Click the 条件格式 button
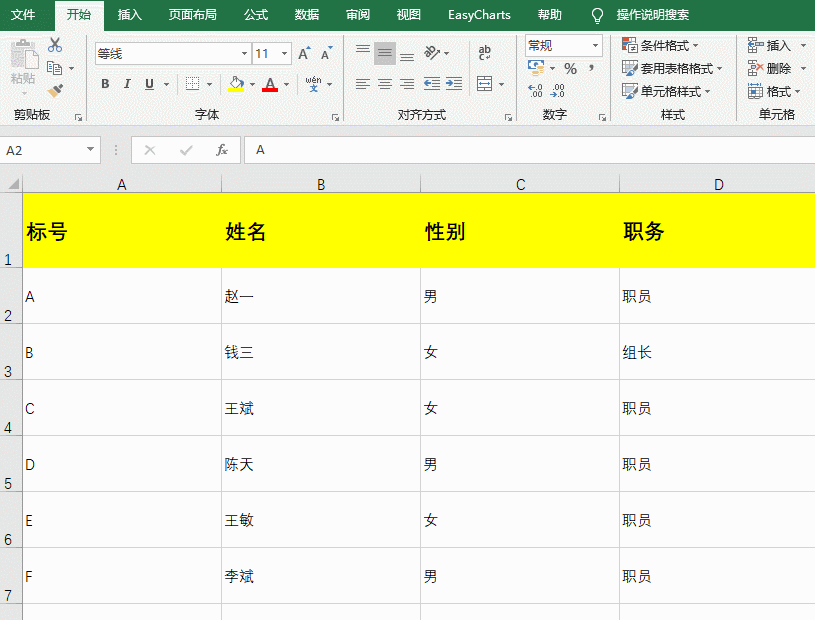Image resolution: width=815 pixels, height=620 pixels. (661, 46)
